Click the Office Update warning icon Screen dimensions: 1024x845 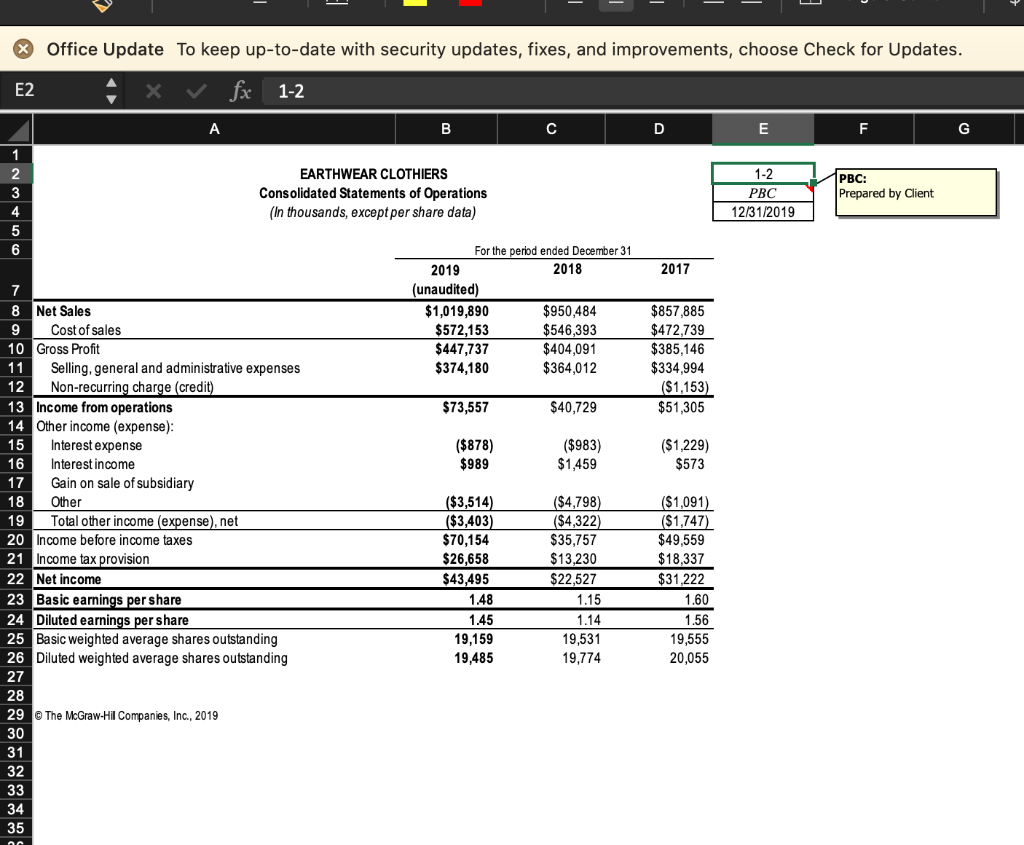click(x=25, y=49)
